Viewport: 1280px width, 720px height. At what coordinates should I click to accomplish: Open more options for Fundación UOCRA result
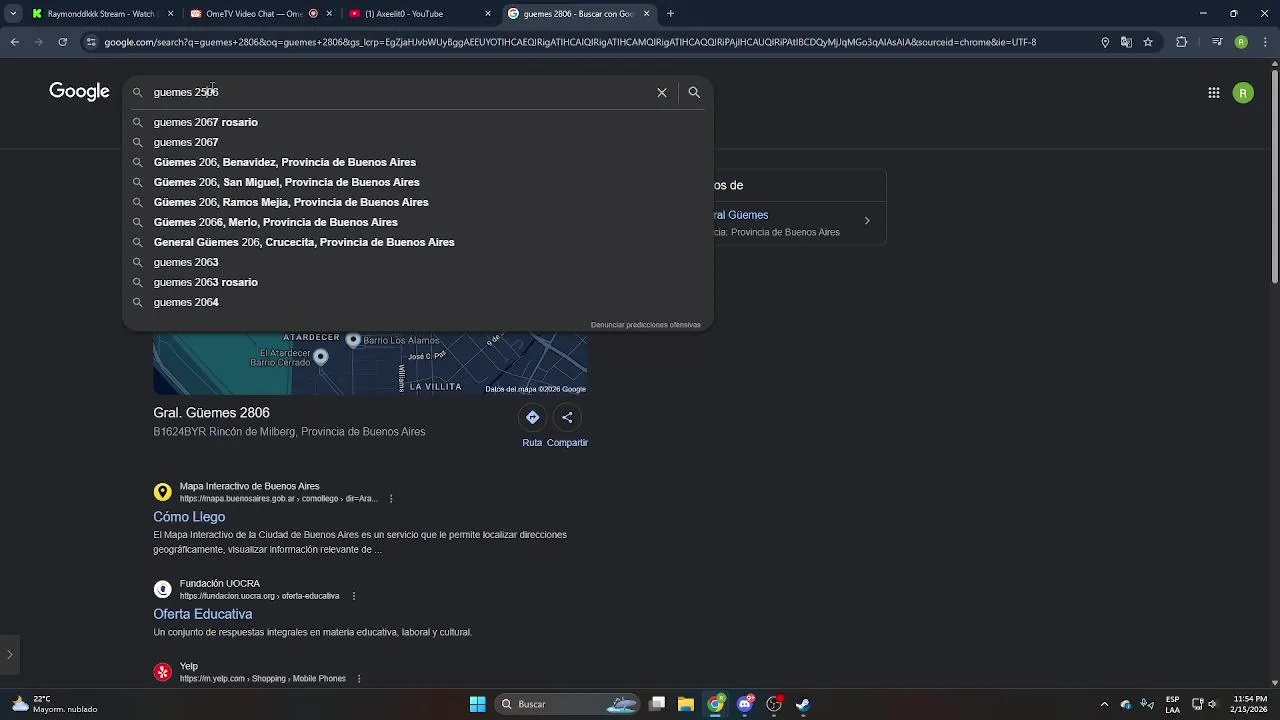(x=353, y=596)
